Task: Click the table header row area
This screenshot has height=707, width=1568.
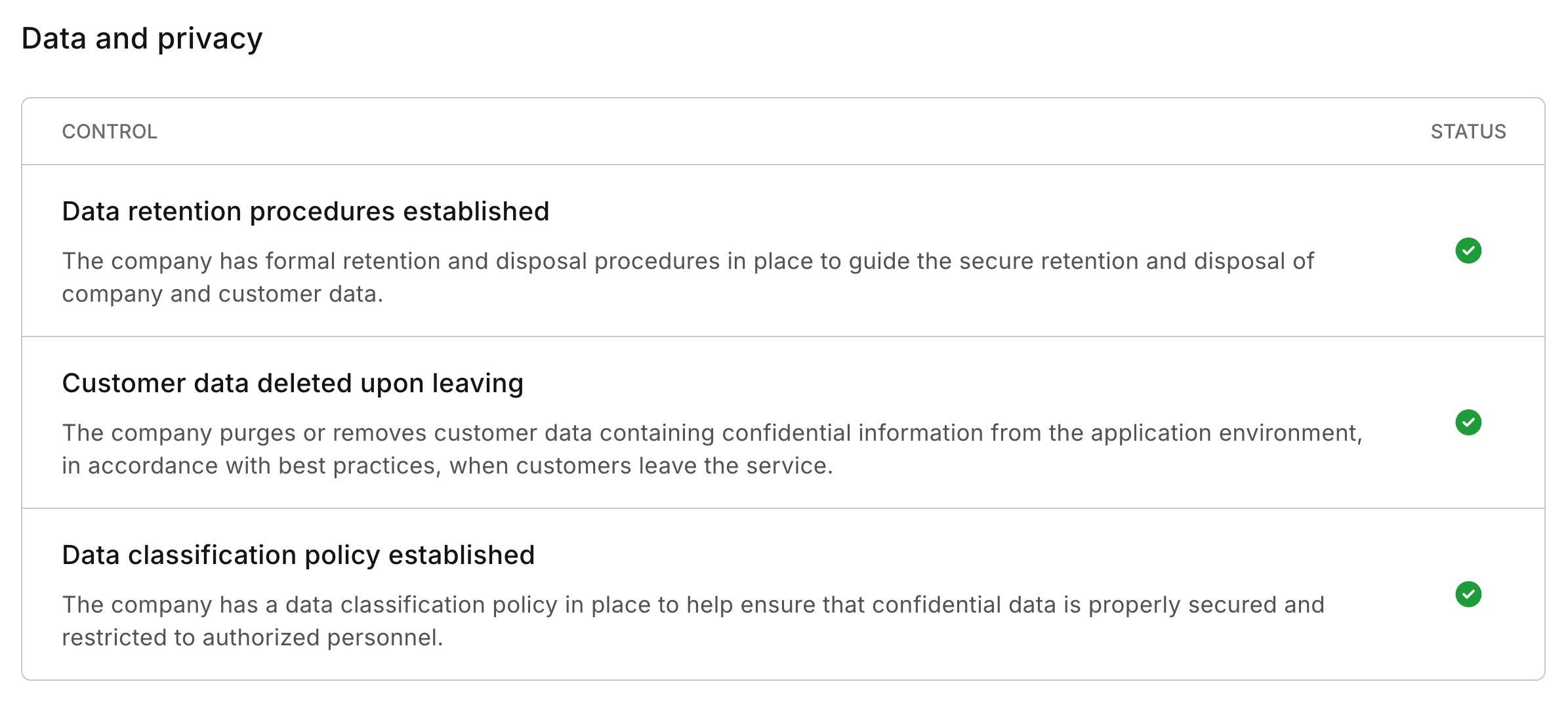Action: coord(783,131)
